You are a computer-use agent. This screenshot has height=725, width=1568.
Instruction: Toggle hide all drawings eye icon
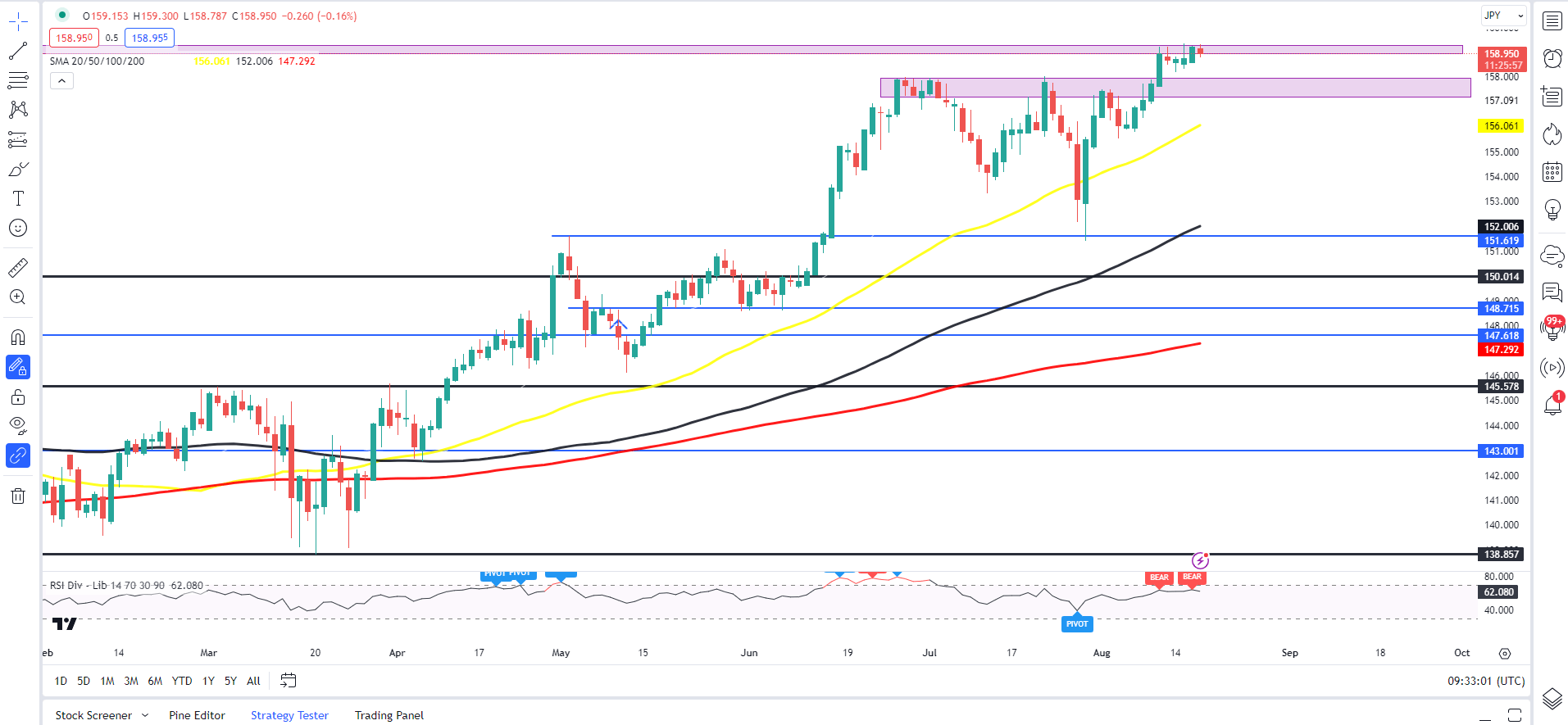(x=18, y=425)
